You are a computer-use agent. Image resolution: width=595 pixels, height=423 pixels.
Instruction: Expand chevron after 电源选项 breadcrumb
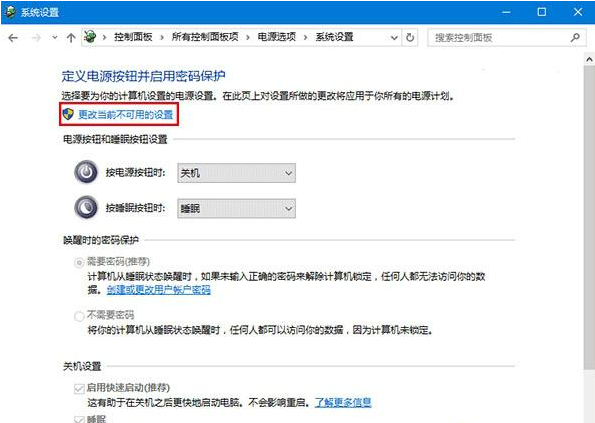click(305, 38)
